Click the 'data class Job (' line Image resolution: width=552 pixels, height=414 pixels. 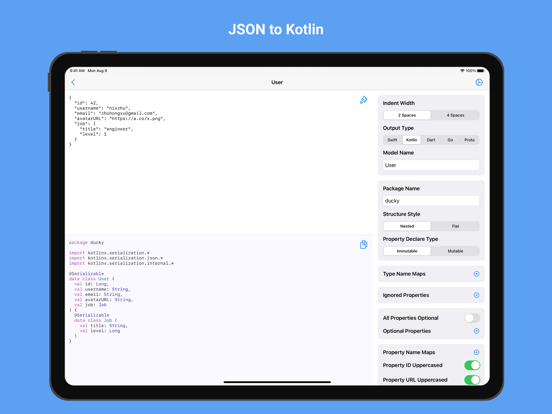pyautogui.click(x=95, y=320)
